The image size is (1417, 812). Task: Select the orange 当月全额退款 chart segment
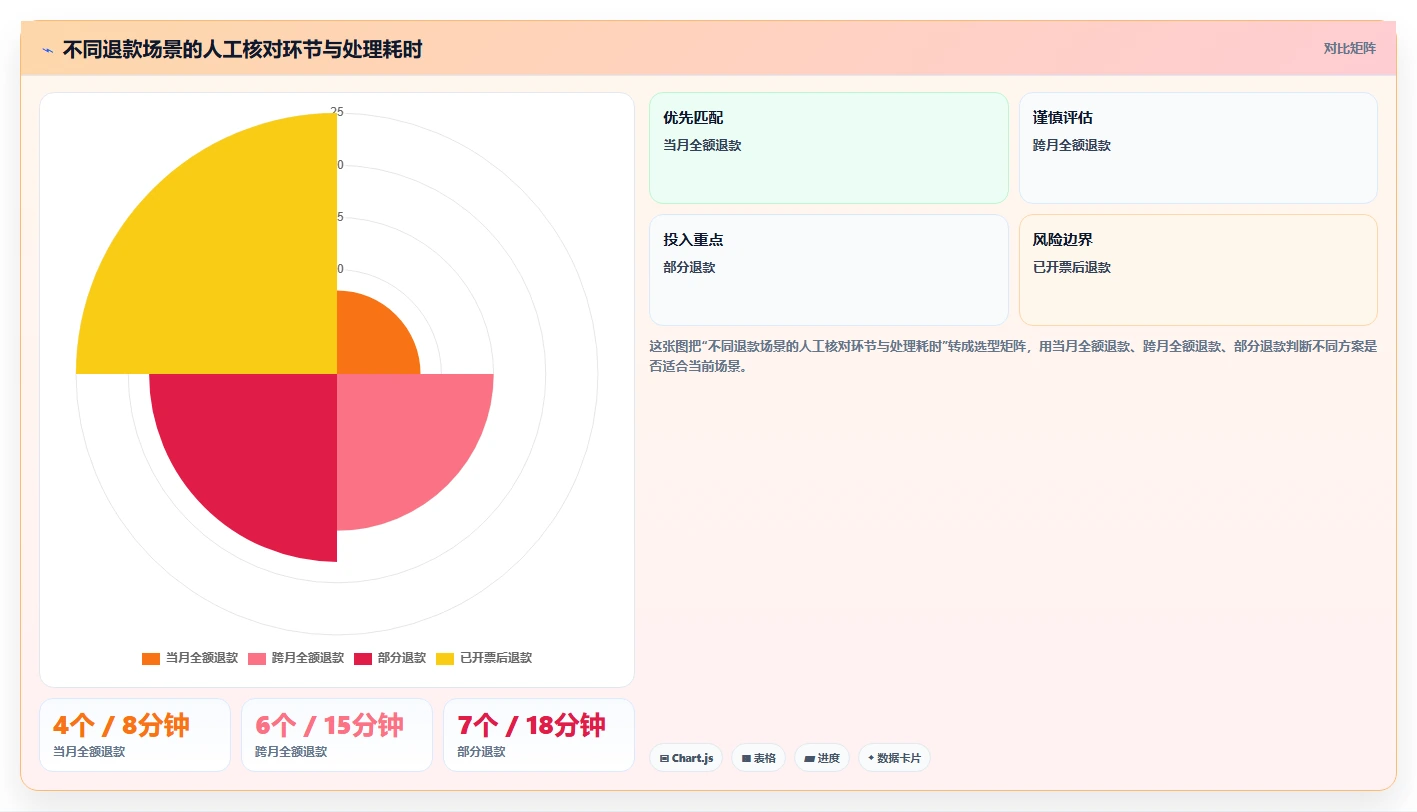coord(370,341)
